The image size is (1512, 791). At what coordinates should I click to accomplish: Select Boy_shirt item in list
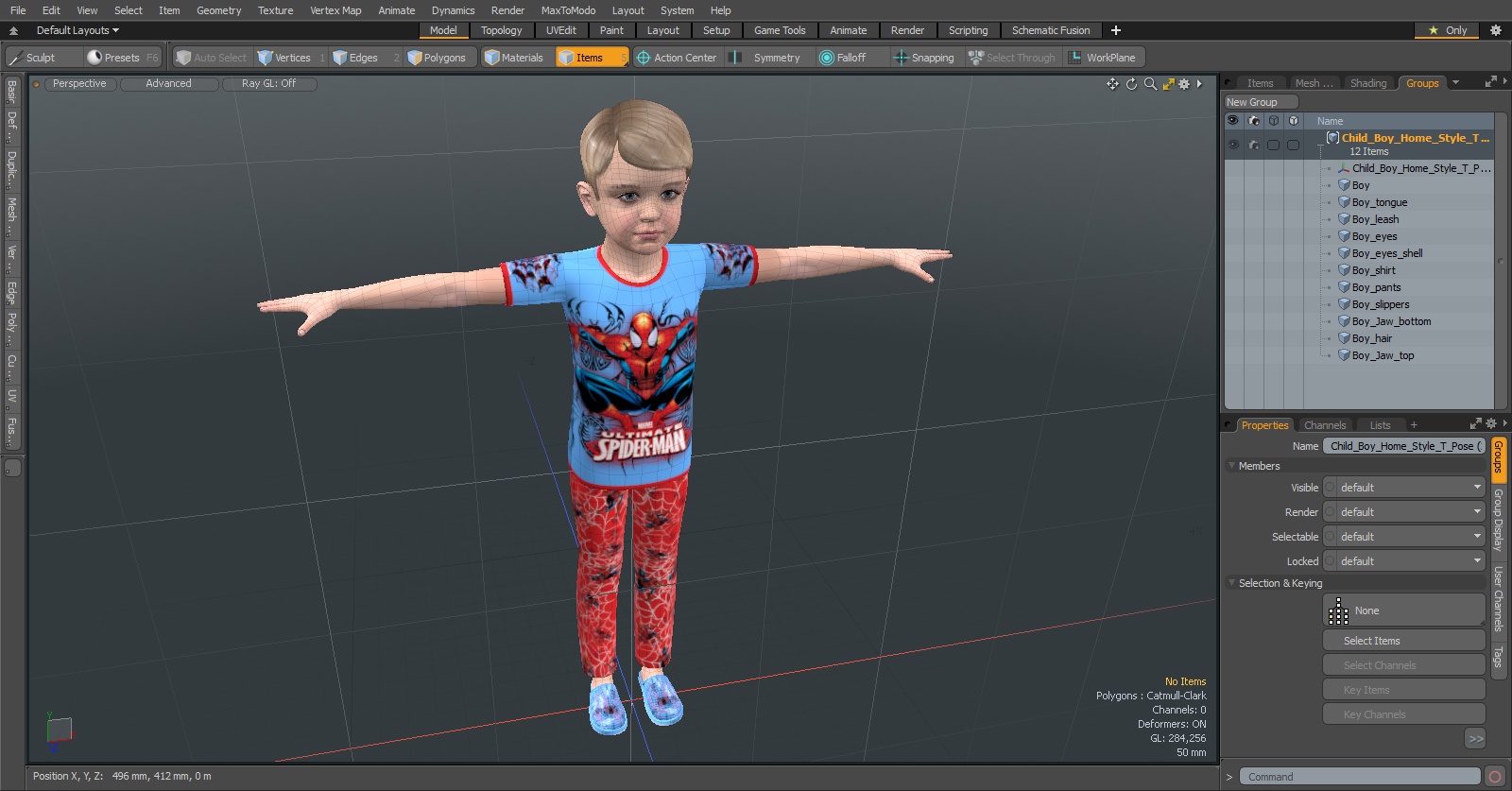click(x=1373, y=270)
